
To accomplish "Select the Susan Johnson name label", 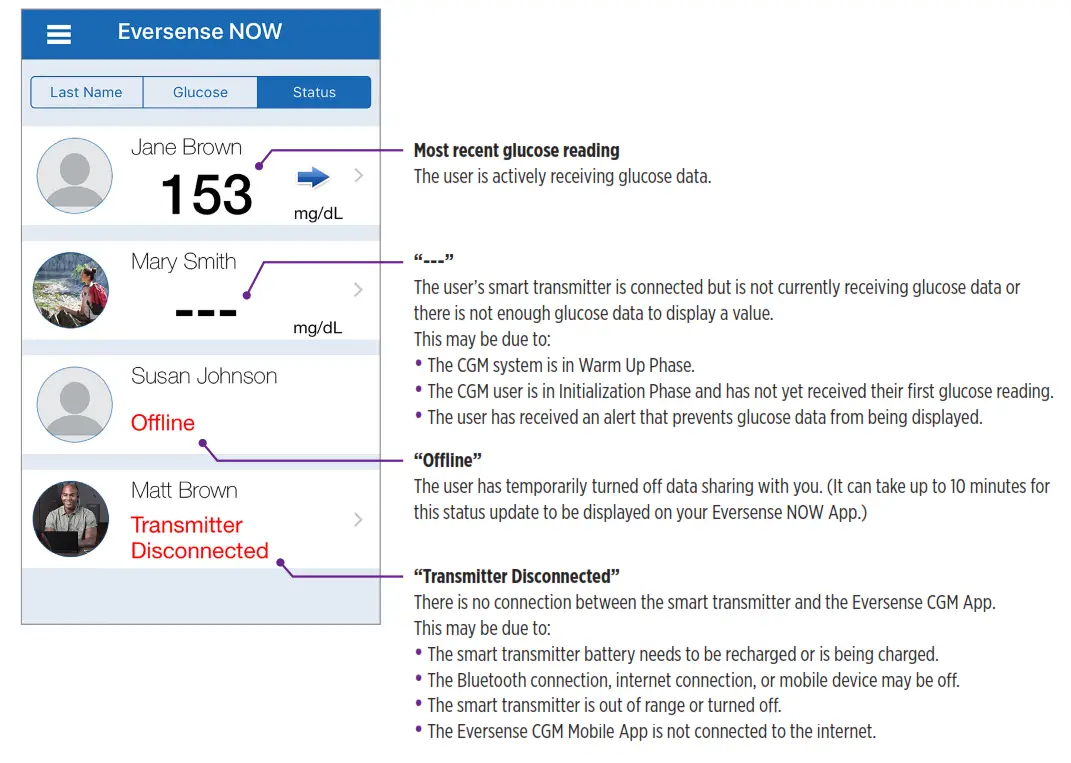I will click(204, 376).
